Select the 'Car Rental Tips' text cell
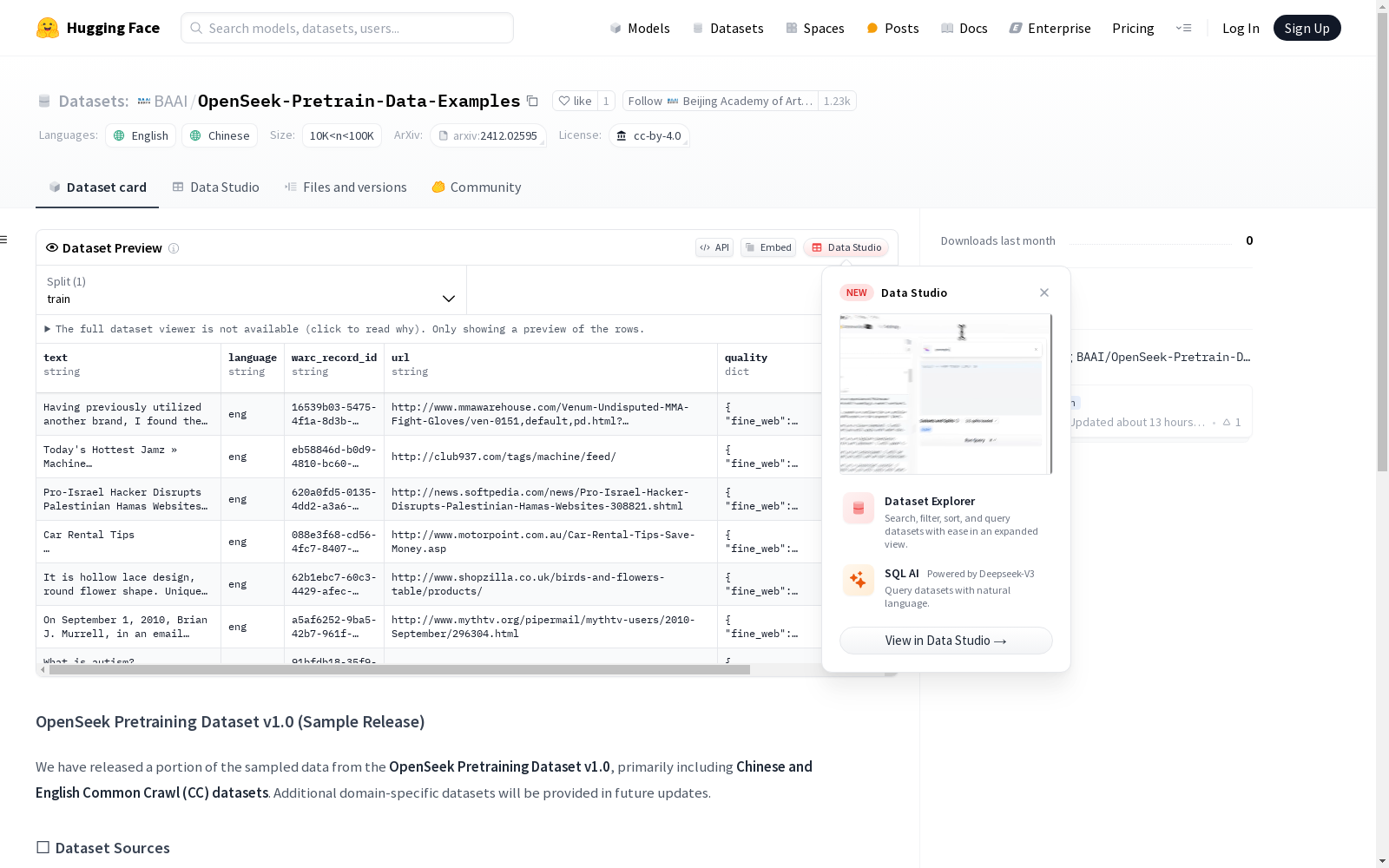This screenshot has width=1389, height=868. (128, 542)
